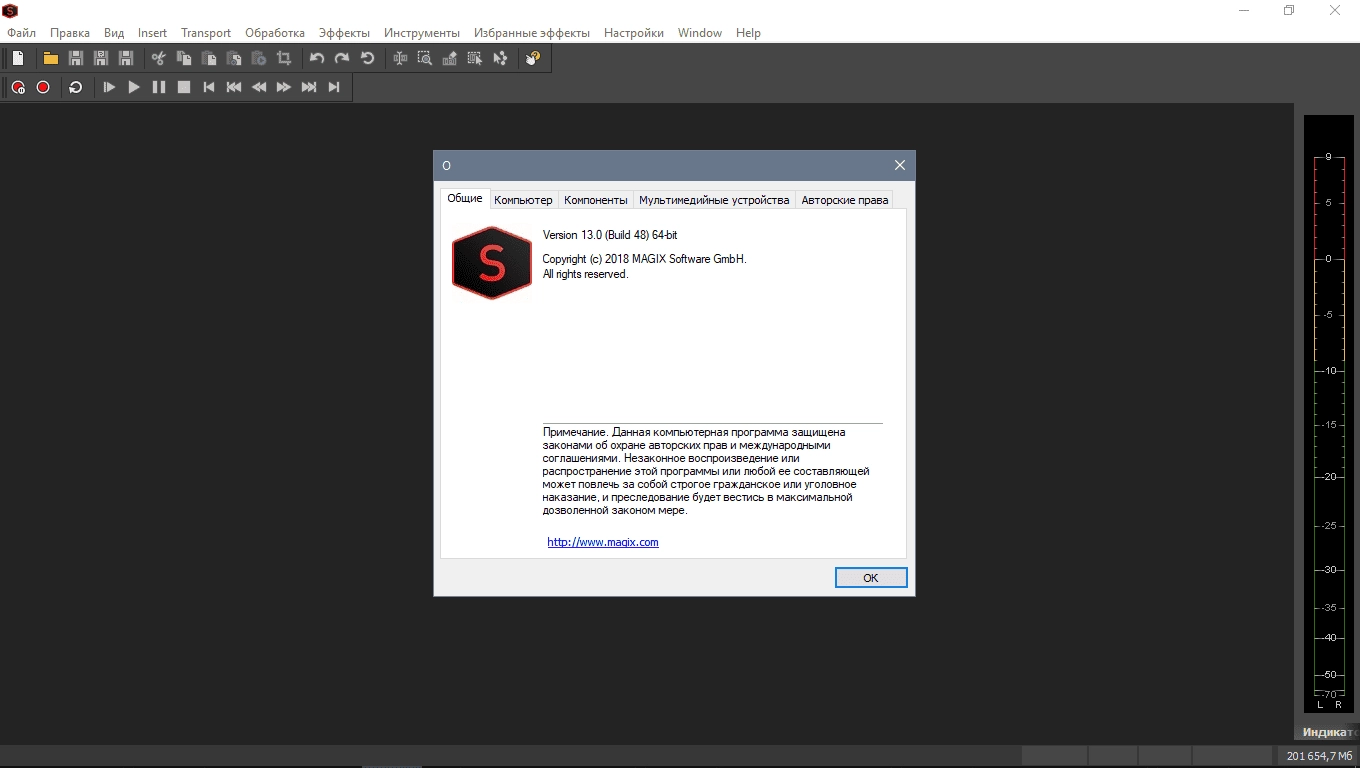
Task: Close the About dialog with X
Action: pyautogui.click(x=900, y=165)
